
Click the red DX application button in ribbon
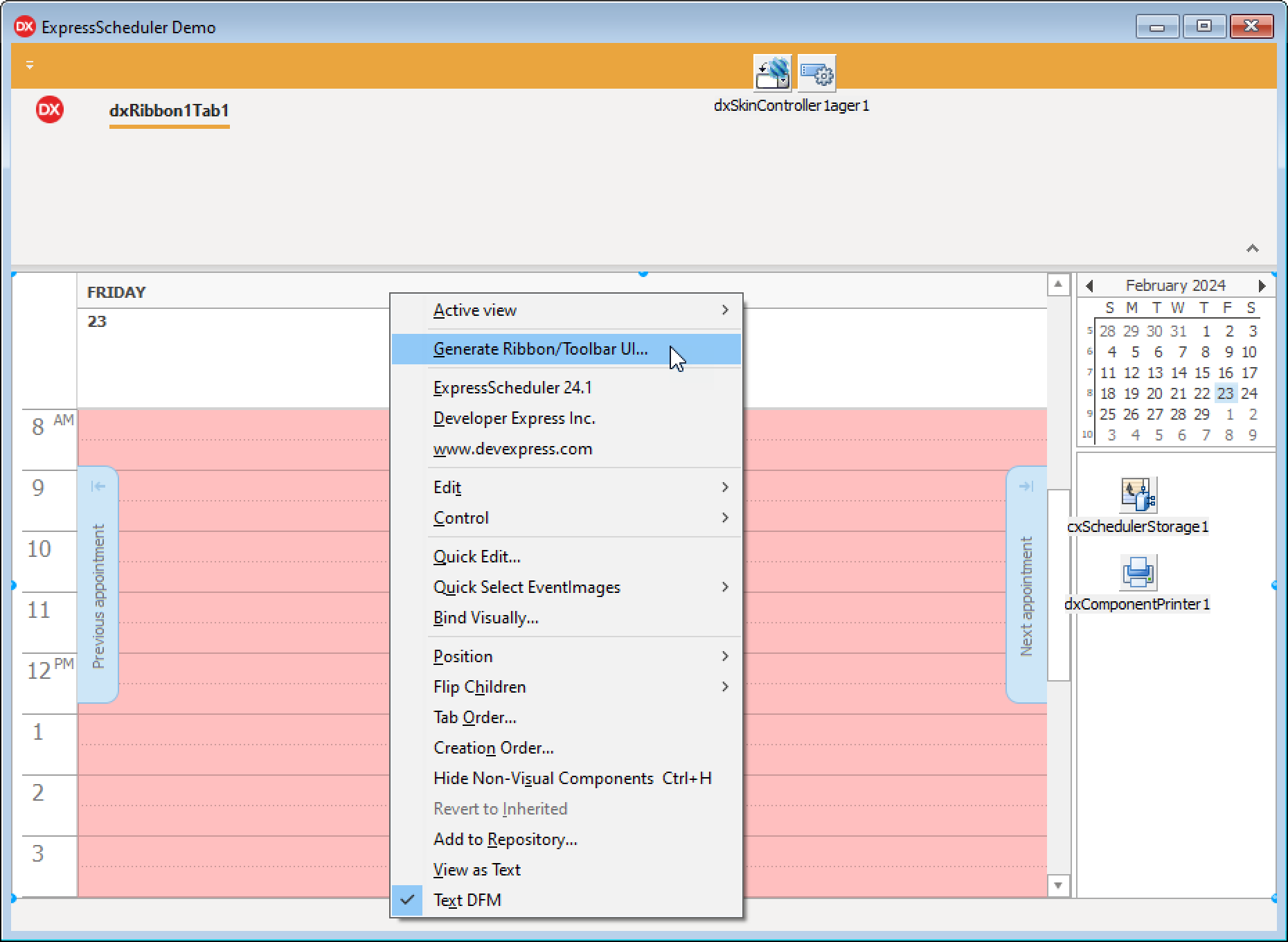click(50, 110)
